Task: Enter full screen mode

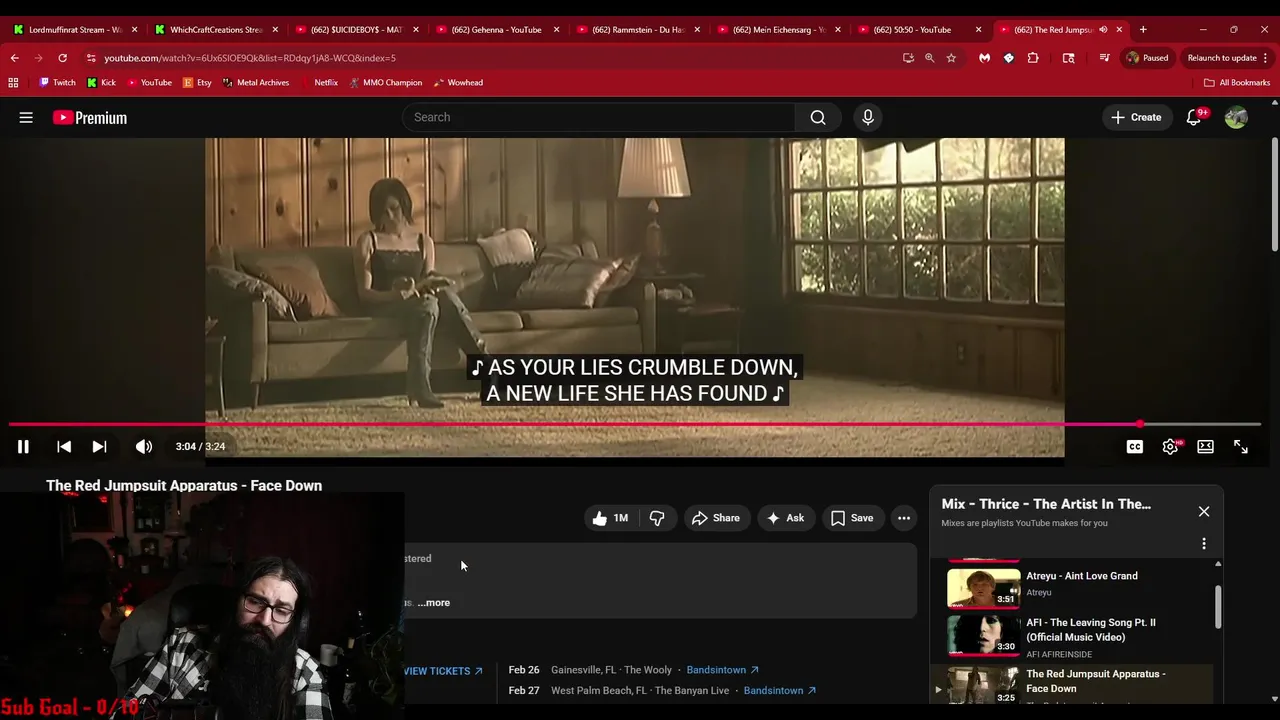Action: click(x=1241, y=447)
